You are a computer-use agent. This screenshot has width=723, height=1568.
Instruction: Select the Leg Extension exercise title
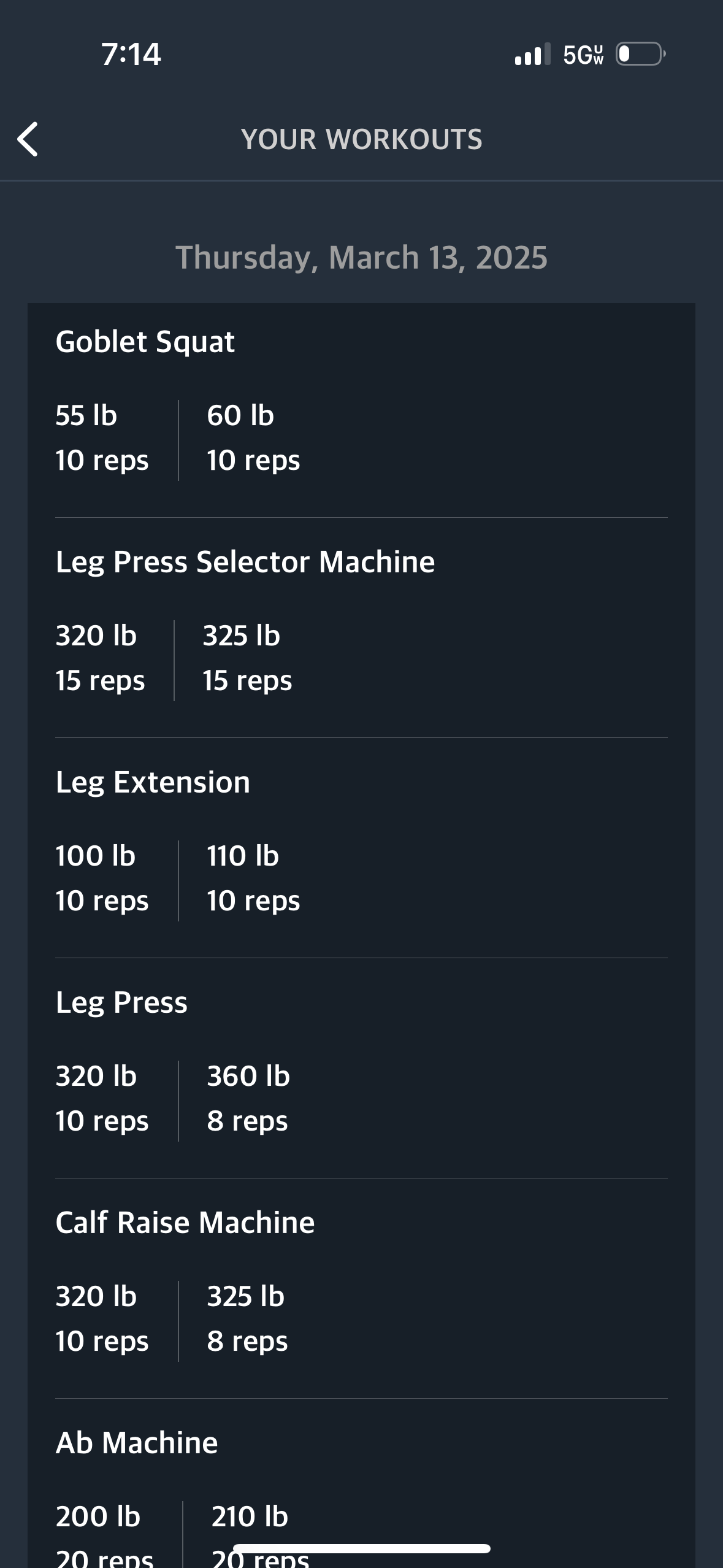(153, 782)
